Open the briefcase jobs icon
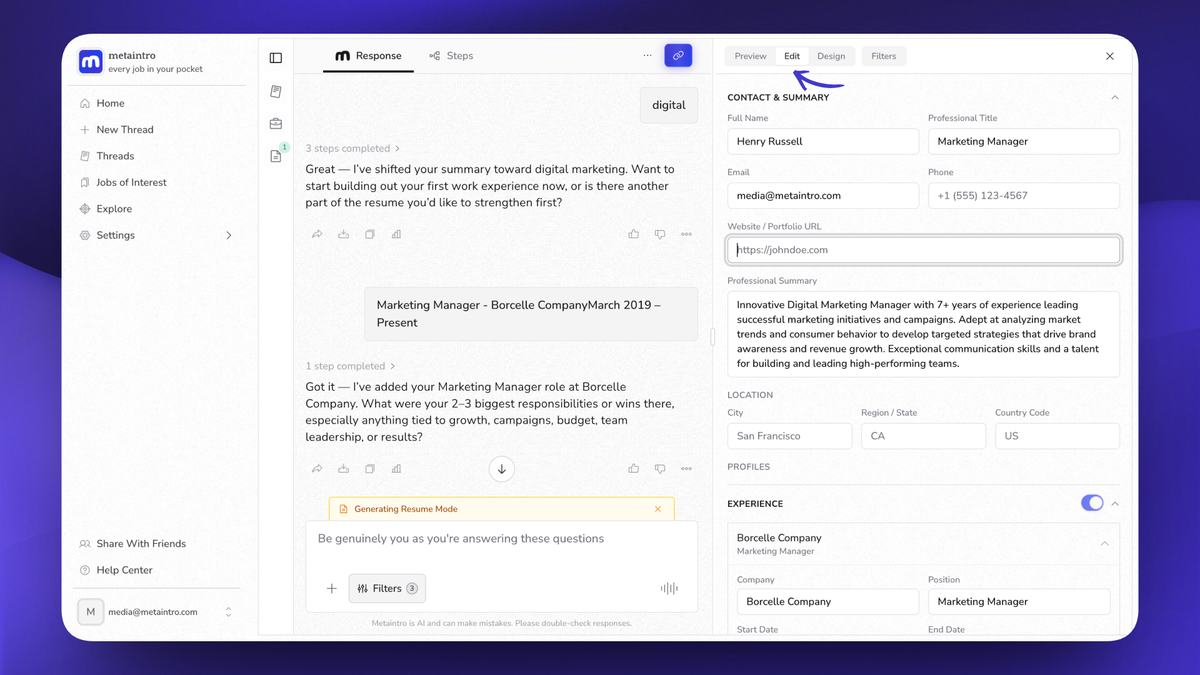This screenshot has height=675, width=1200. [x=276, y=124]
